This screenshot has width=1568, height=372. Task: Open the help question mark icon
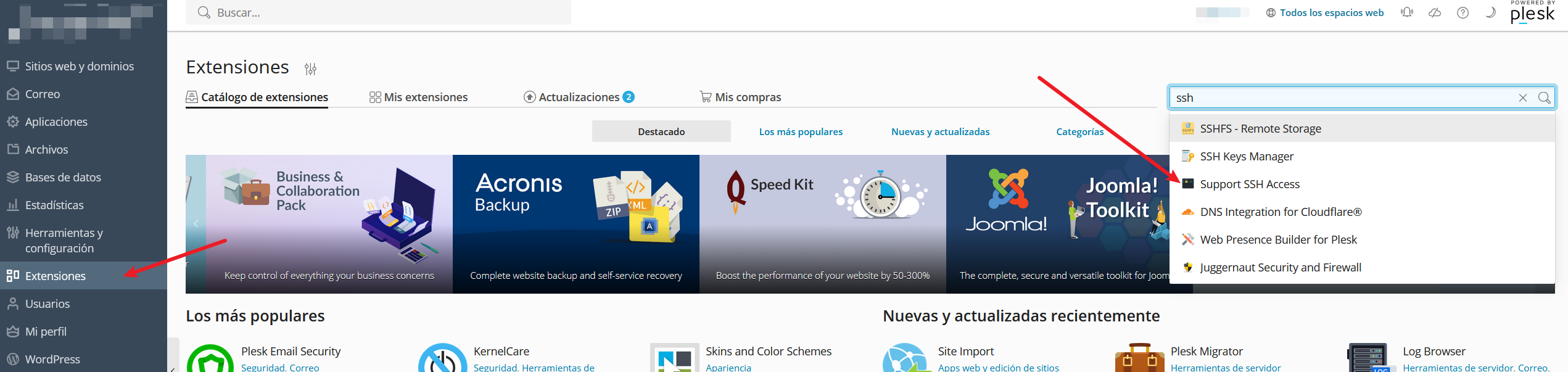(x=1463, y=12)
